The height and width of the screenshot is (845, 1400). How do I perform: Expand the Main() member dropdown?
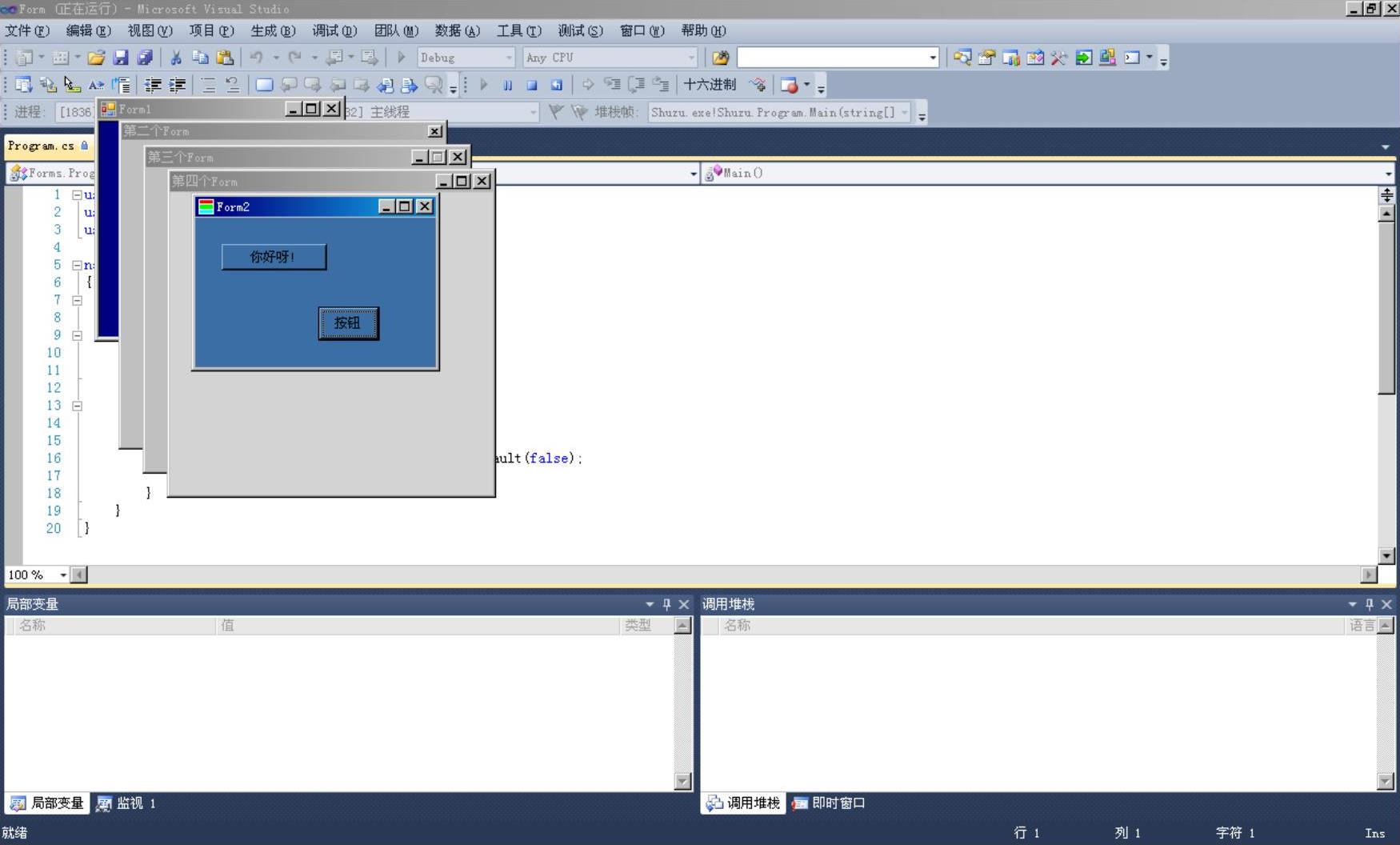[x=1387, y=173]
